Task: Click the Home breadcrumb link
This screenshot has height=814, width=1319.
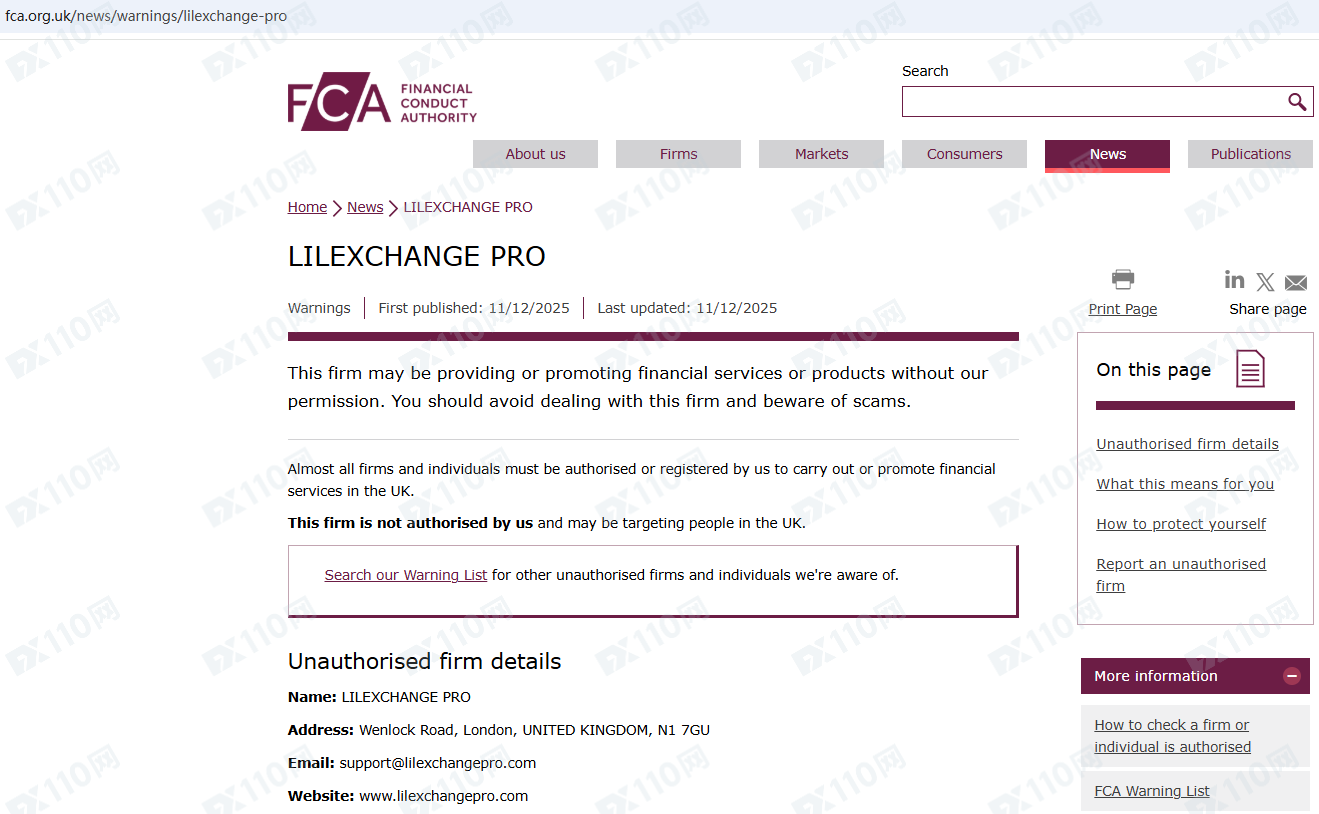Action: [307, 207]
